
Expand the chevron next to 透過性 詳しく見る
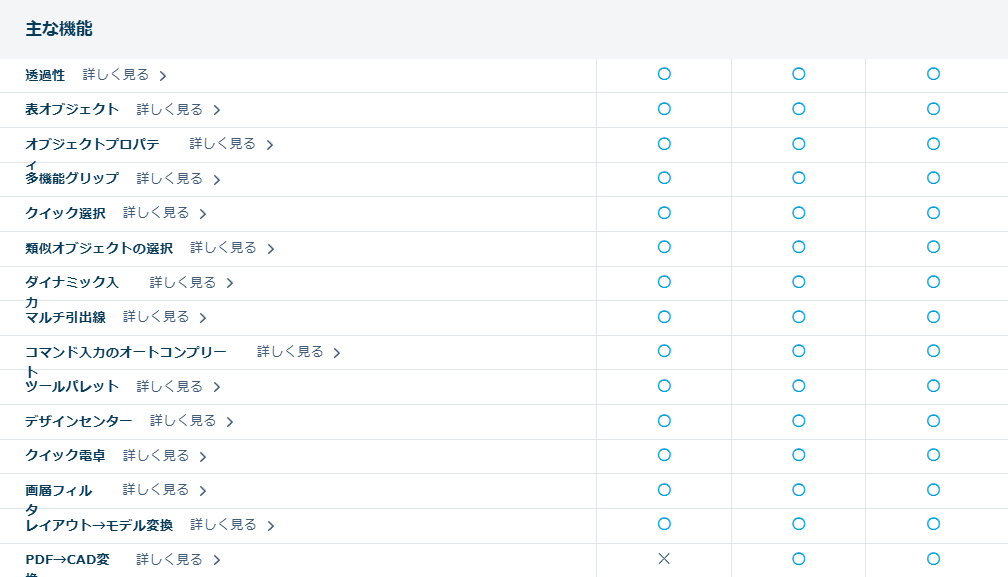pos(163,76)
